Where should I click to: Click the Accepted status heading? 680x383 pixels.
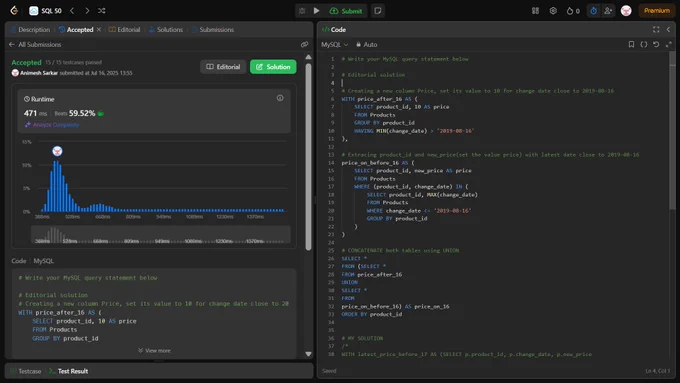[x=26, y=62]
